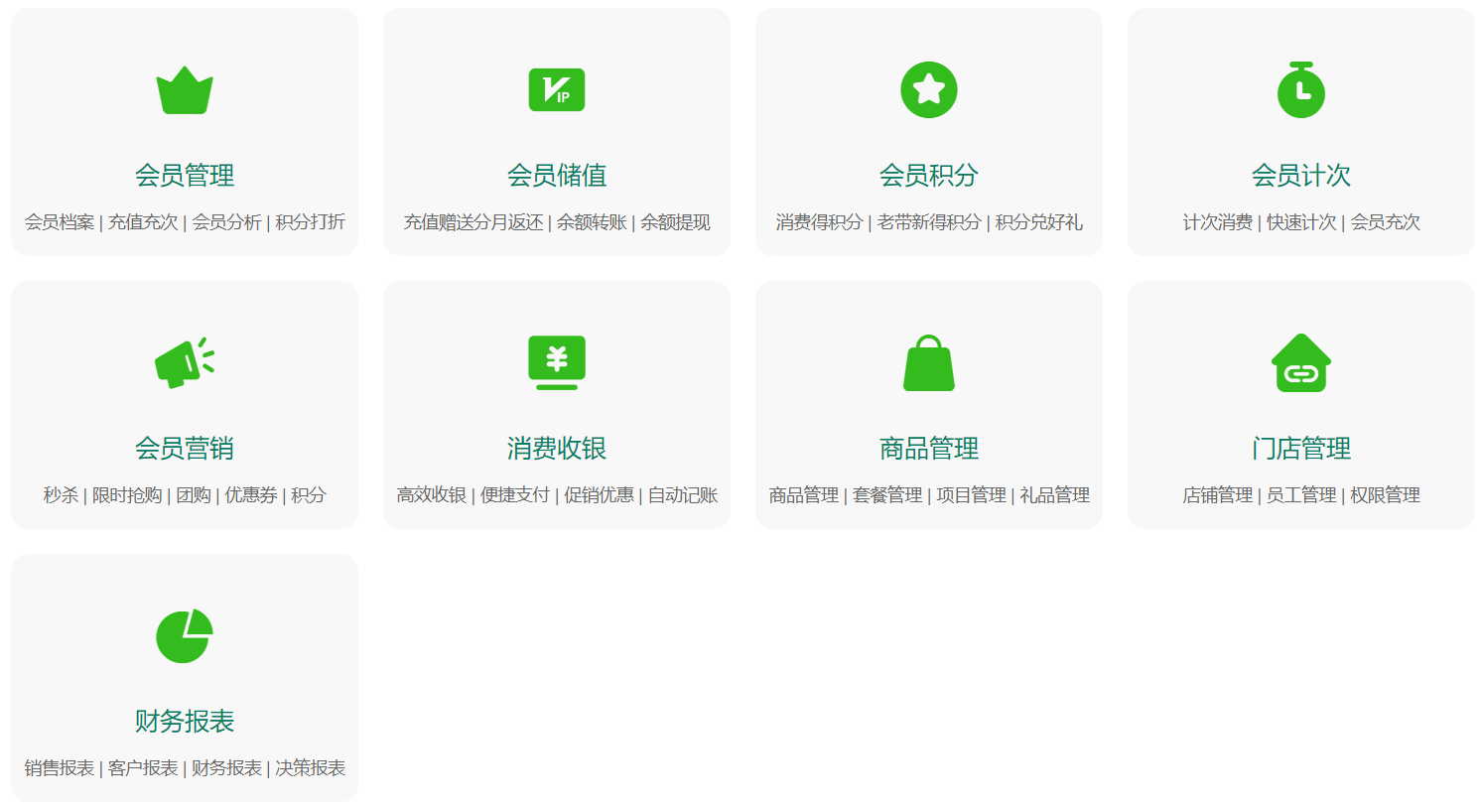Open the 门店管理 title
The image size is (1483, 812).
point(1301,449)
